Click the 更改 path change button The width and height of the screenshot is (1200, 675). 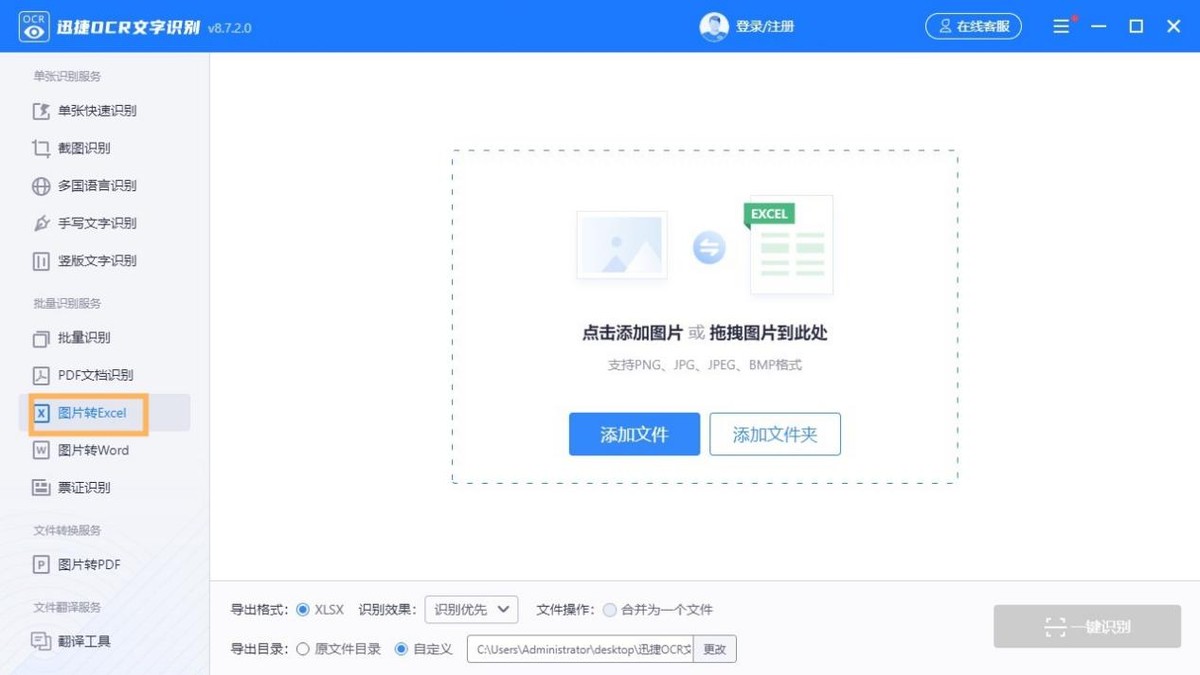[x=715, y=648]
